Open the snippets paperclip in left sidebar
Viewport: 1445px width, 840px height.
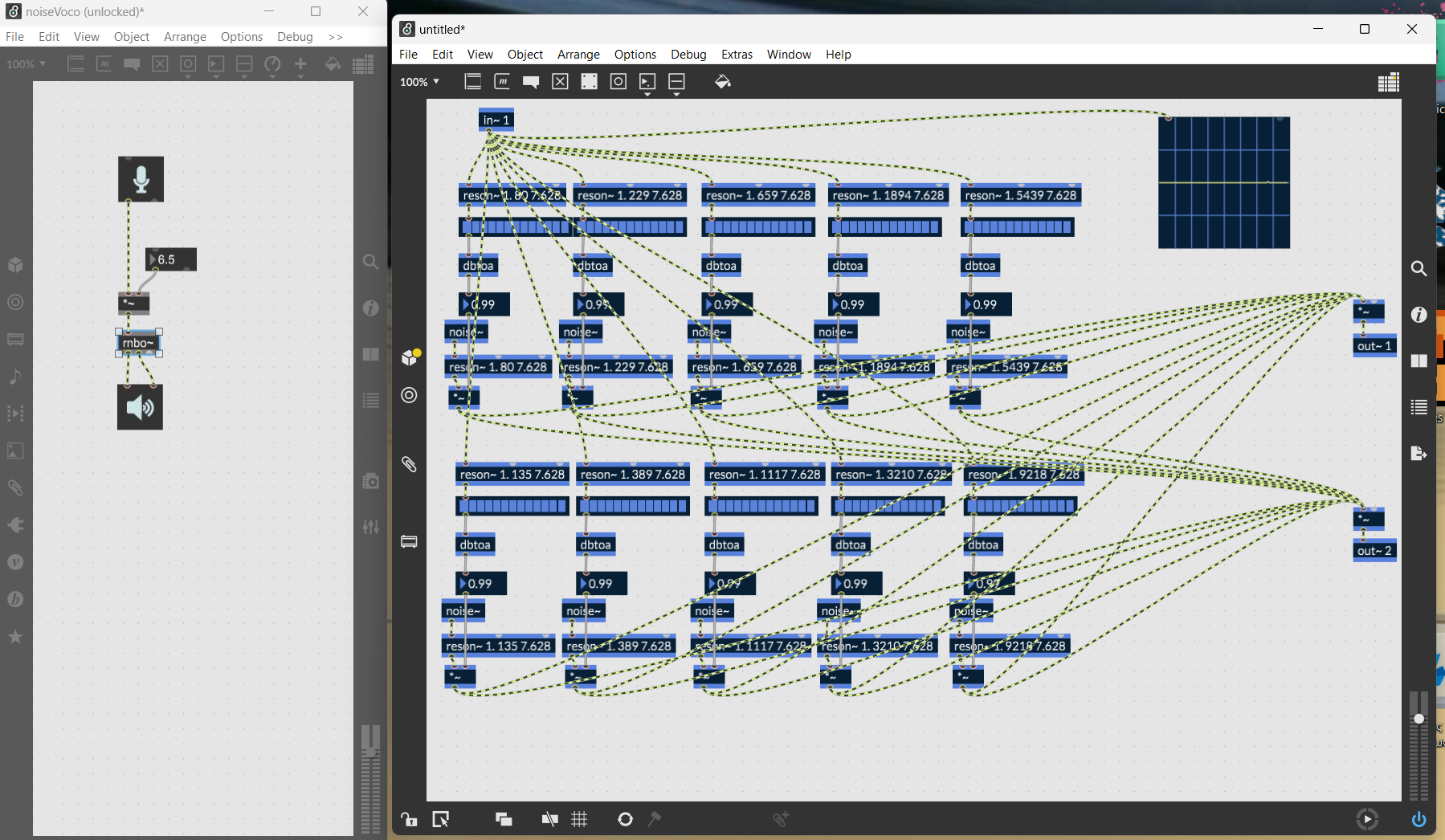point(409,464)
